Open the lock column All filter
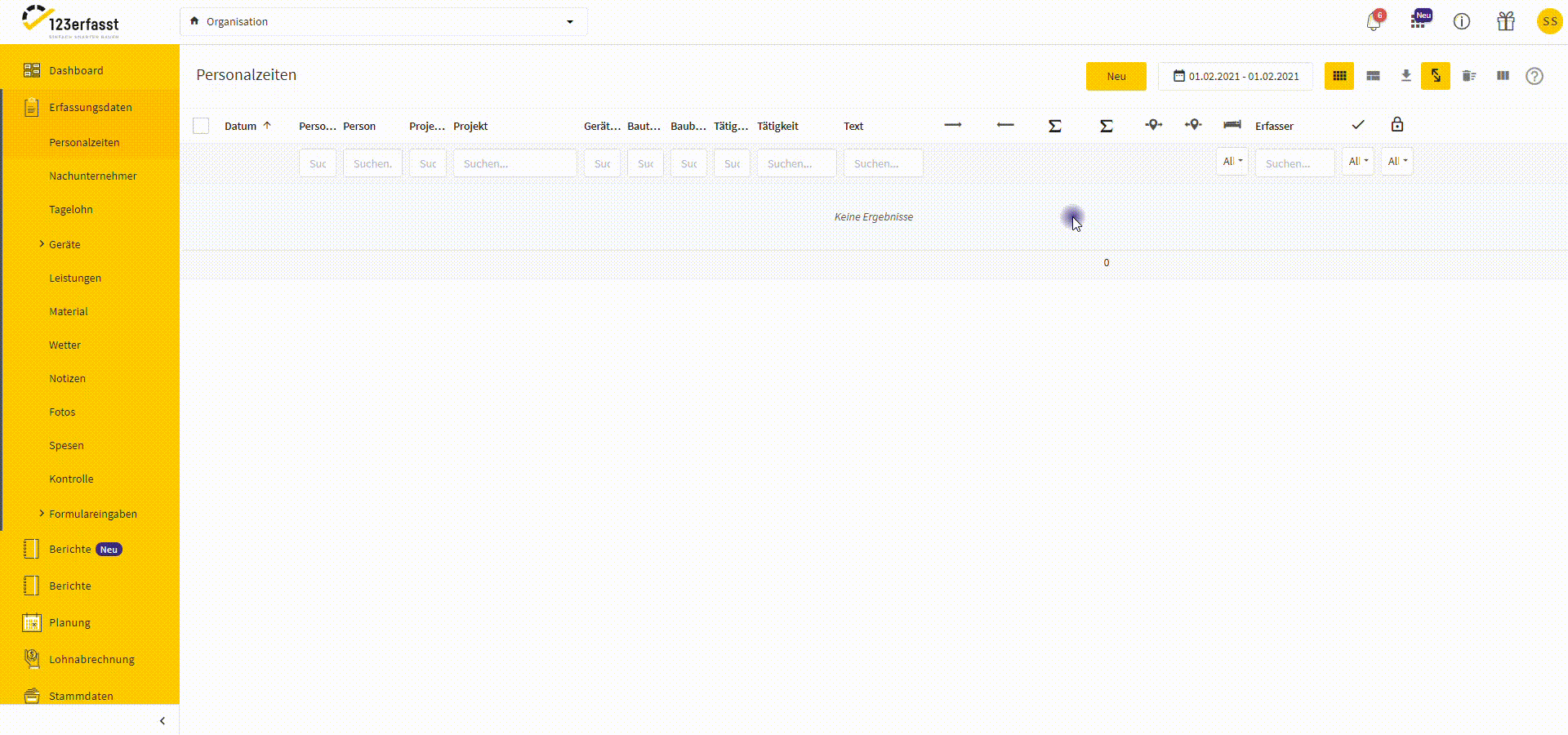This screenshot has height=735, width=1568. tap(1397, 162)
